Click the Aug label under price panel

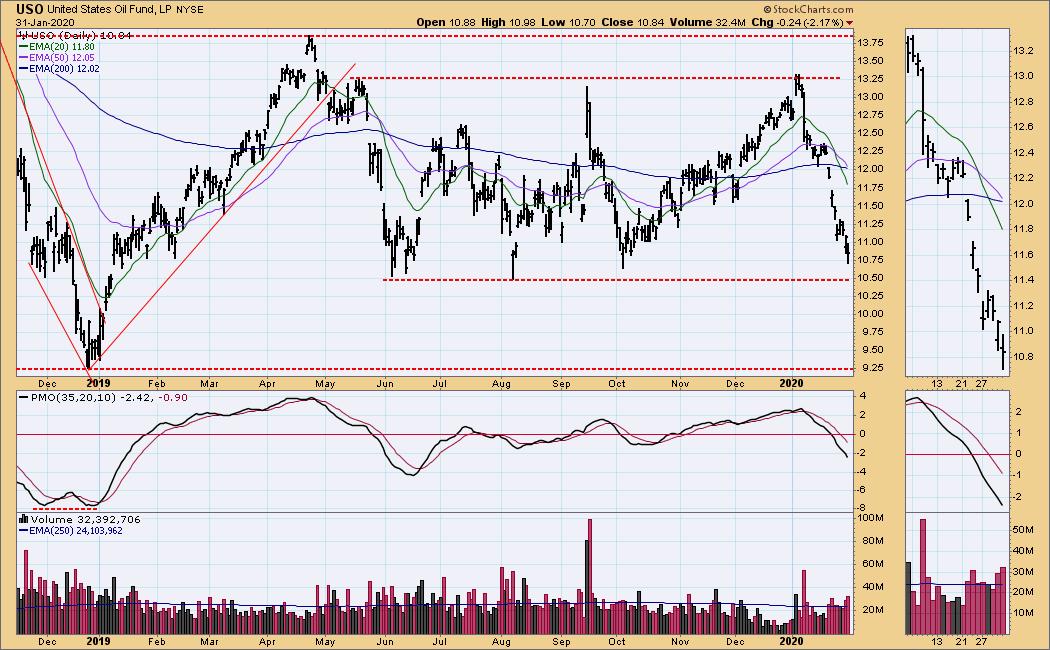click(501, 384)
